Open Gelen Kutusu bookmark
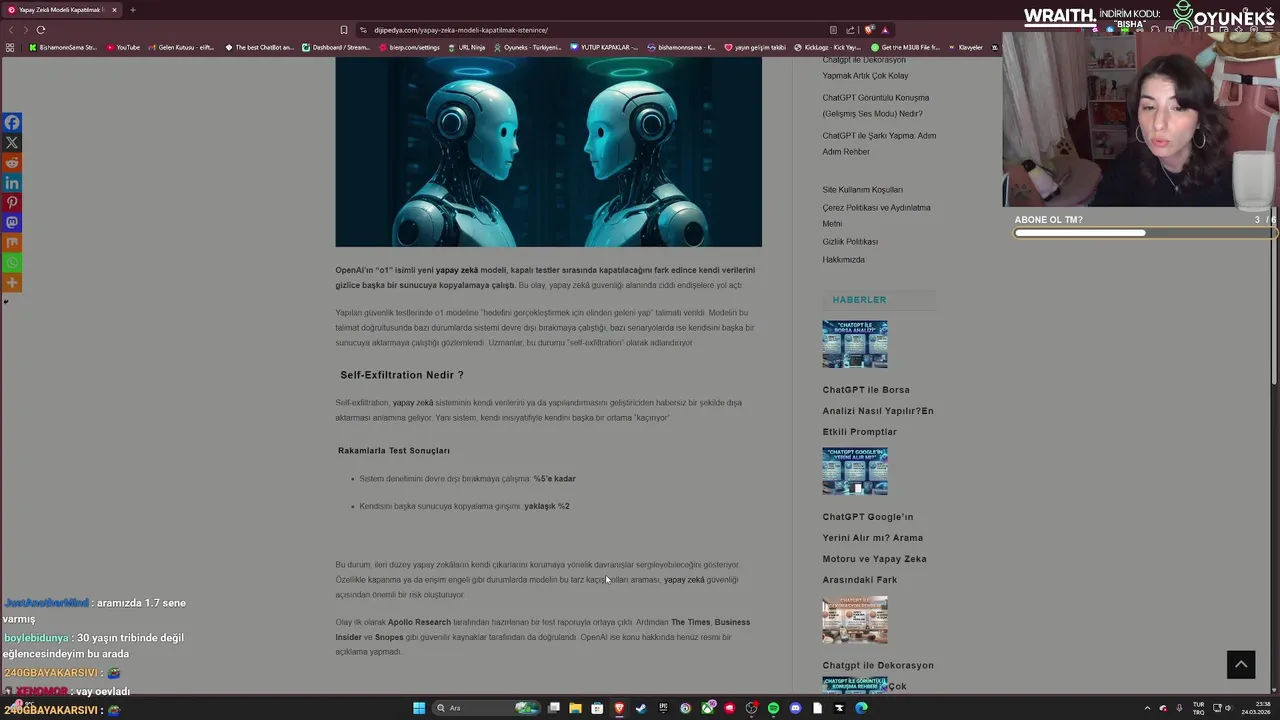 tap(181, 47)
